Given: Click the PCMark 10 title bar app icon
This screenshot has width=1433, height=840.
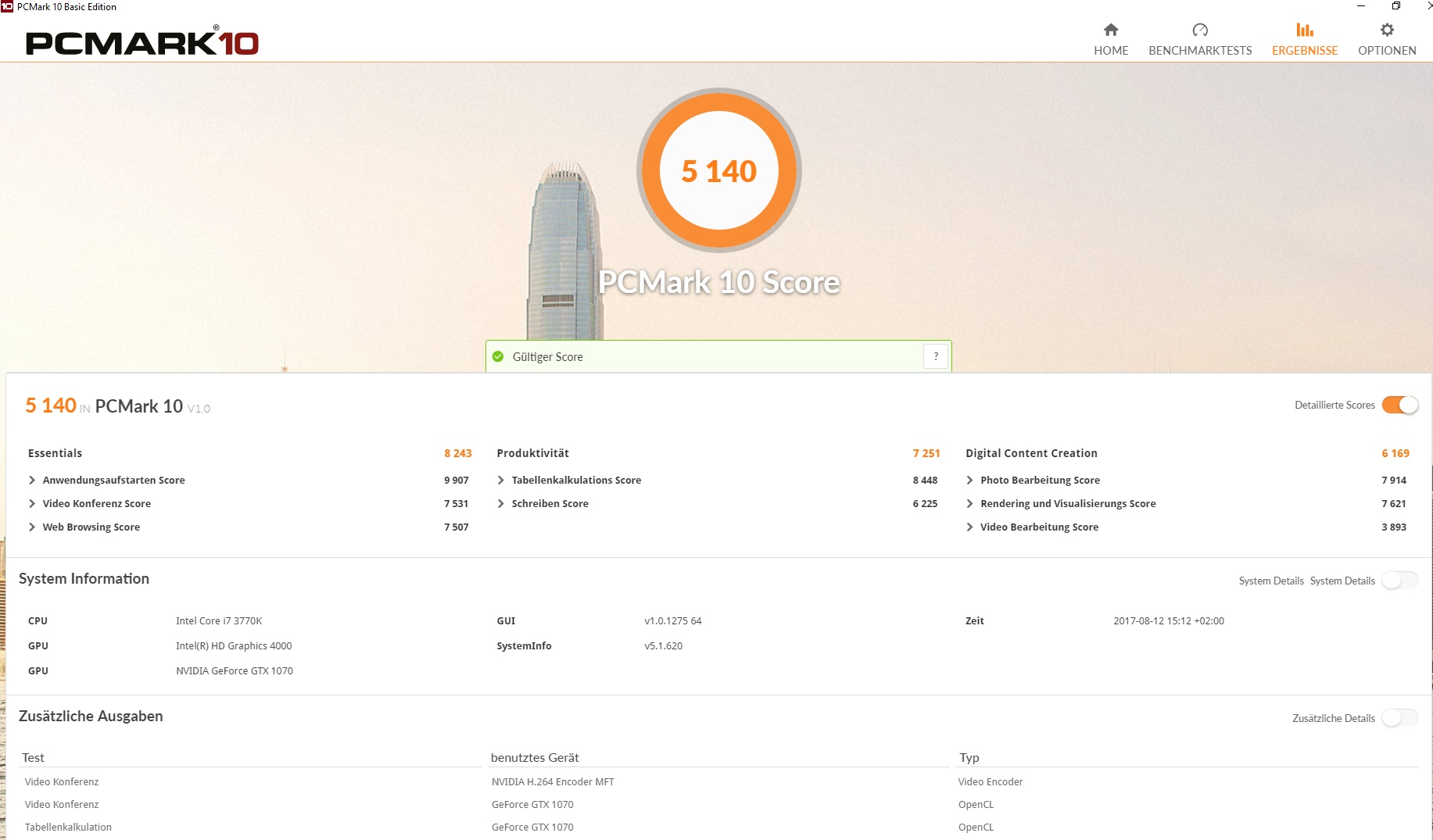Looking at the screenshot, I should point(7,6).
